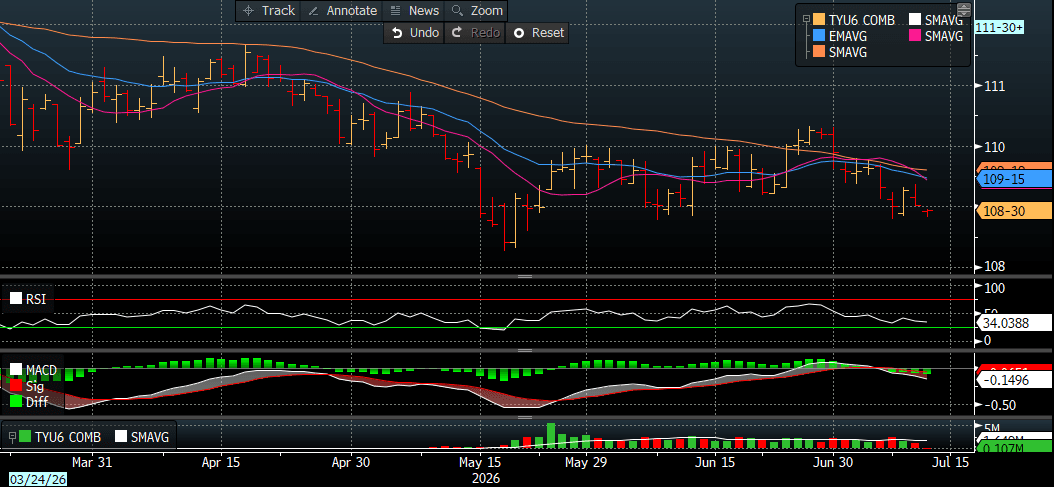Click the pink SMAVG legend swatch
The image size is (1054, 487).
915,36
